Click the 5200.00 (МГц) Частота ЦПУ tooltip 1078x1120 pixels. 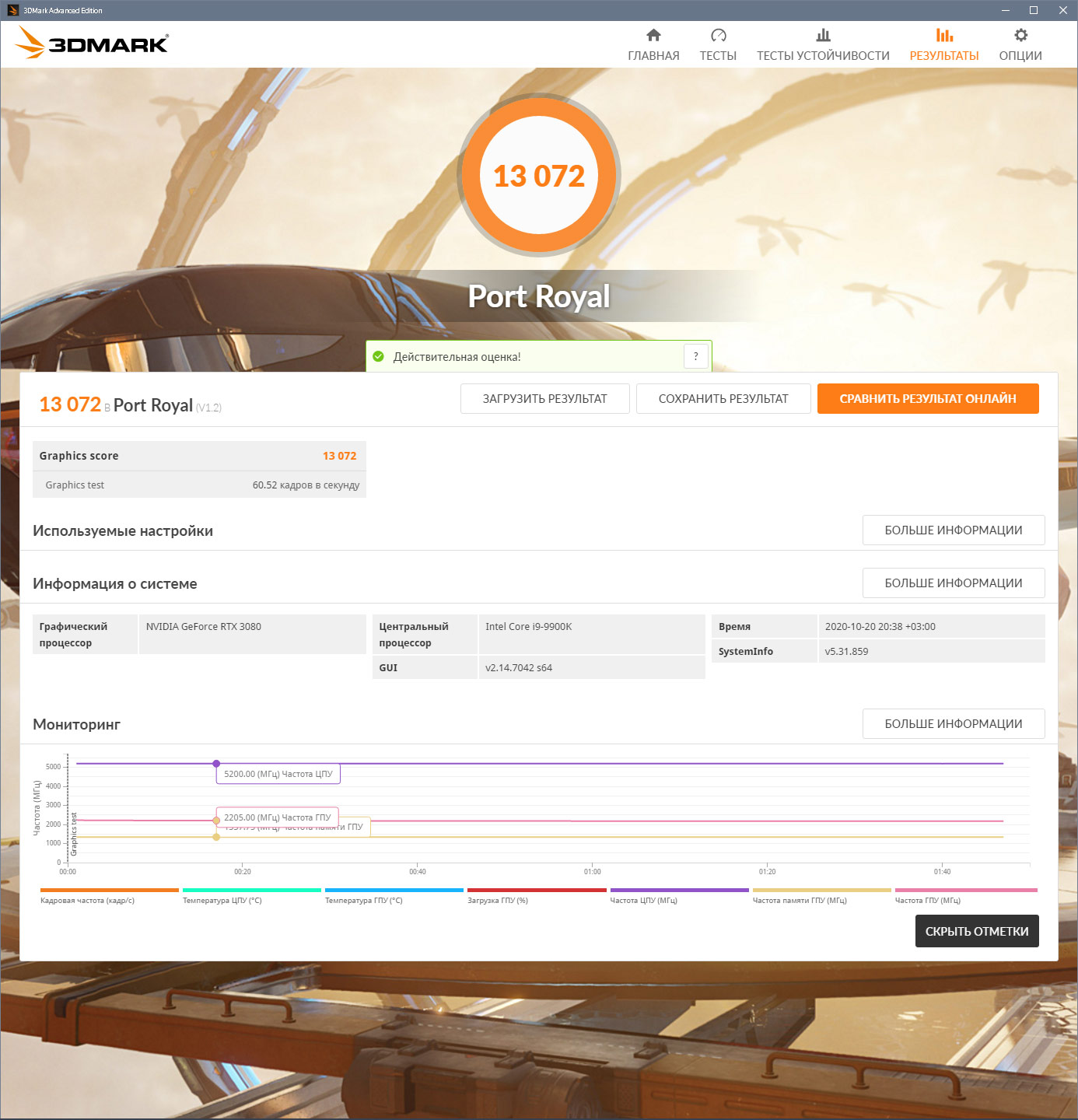[278, 774]
